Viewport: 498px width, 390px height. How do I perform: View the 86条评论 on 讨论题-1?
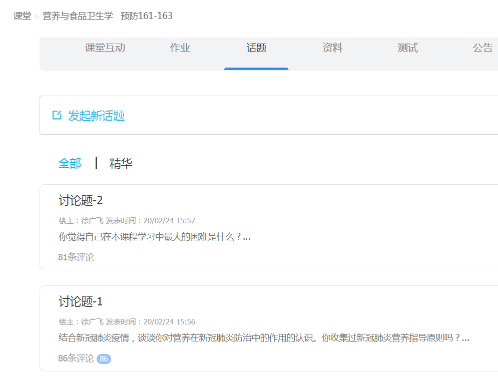point(76,358)
